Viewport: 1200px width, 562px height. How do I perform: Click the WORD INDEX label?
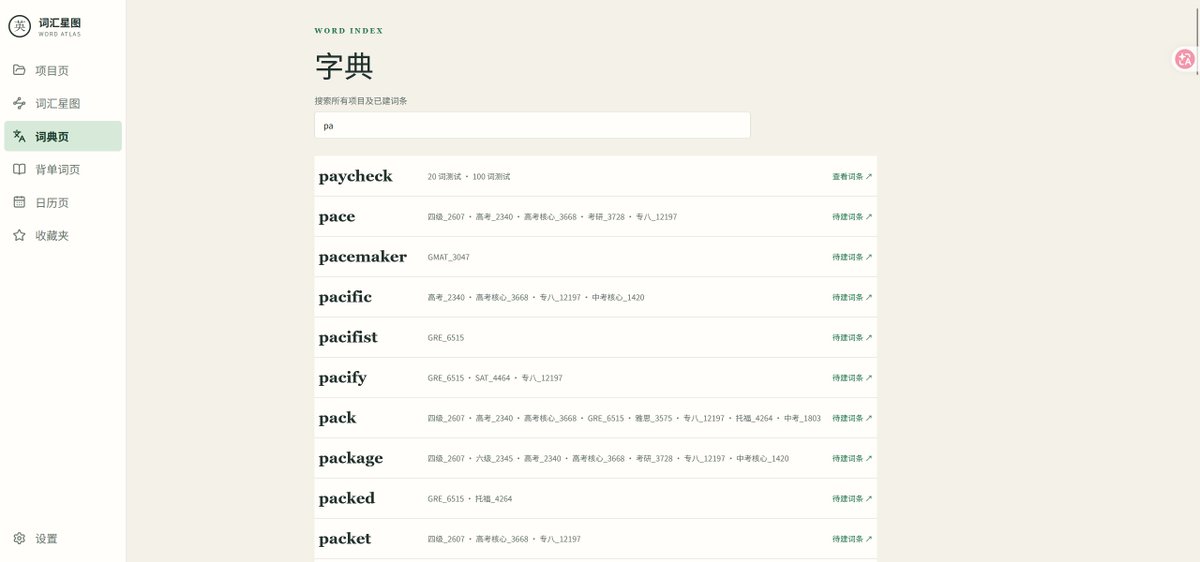coord(349,31)
